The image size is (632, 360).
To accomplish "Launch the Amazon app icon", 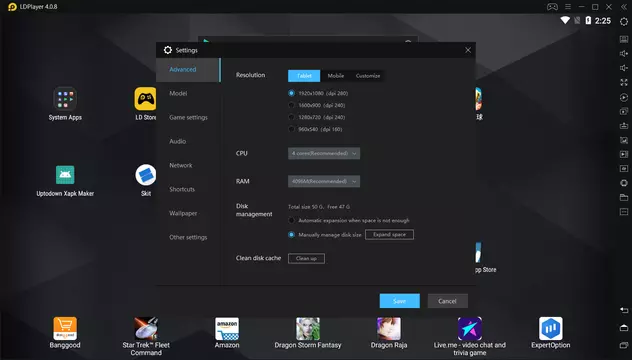I will click(227, 329).
